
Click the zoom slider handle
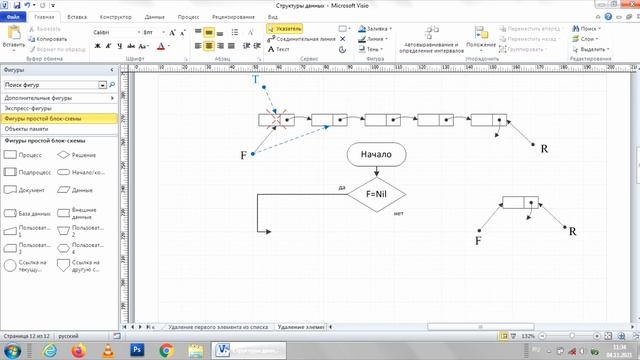coord(571,336)
